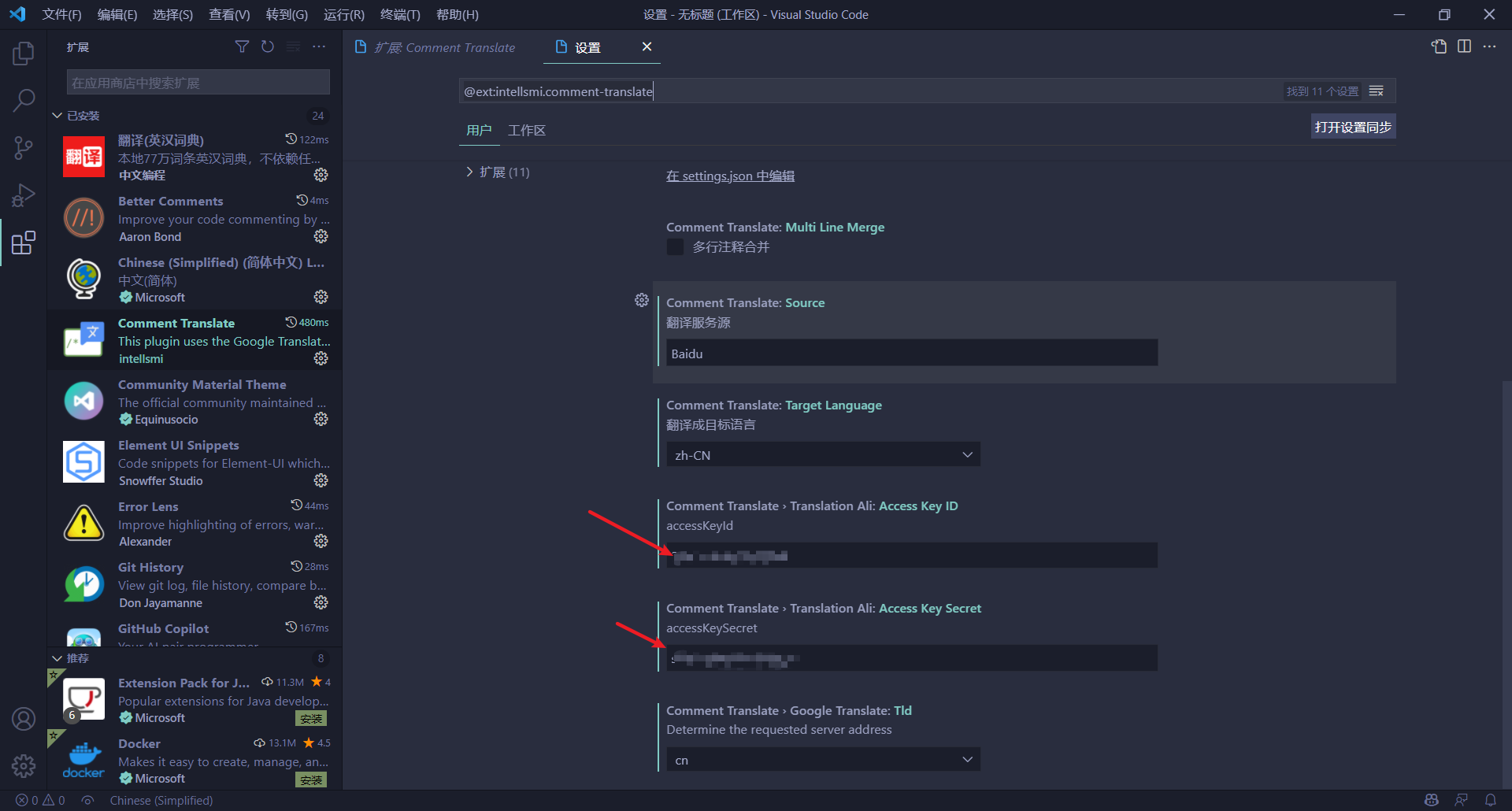Open the 编辑(E) menu

click(x=117, y=15)
